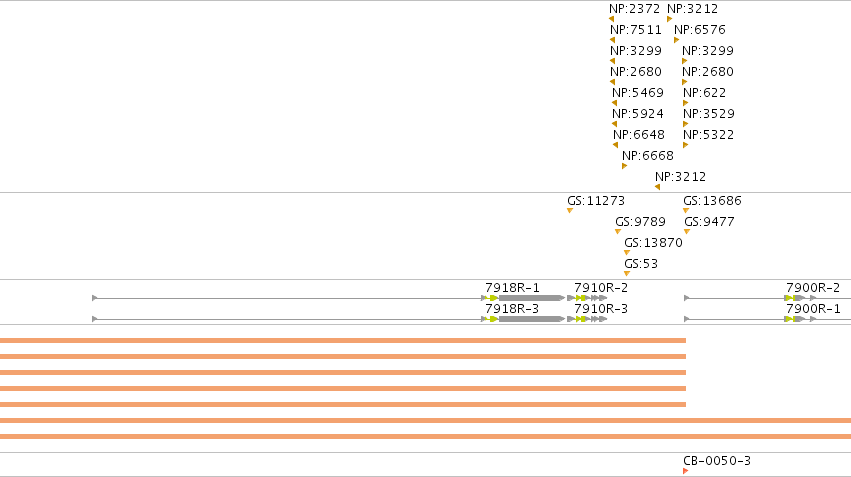Click the thick gray exon below 7918R-3
Viewport: 851px width, 477px height.
[x=530, y=319]
